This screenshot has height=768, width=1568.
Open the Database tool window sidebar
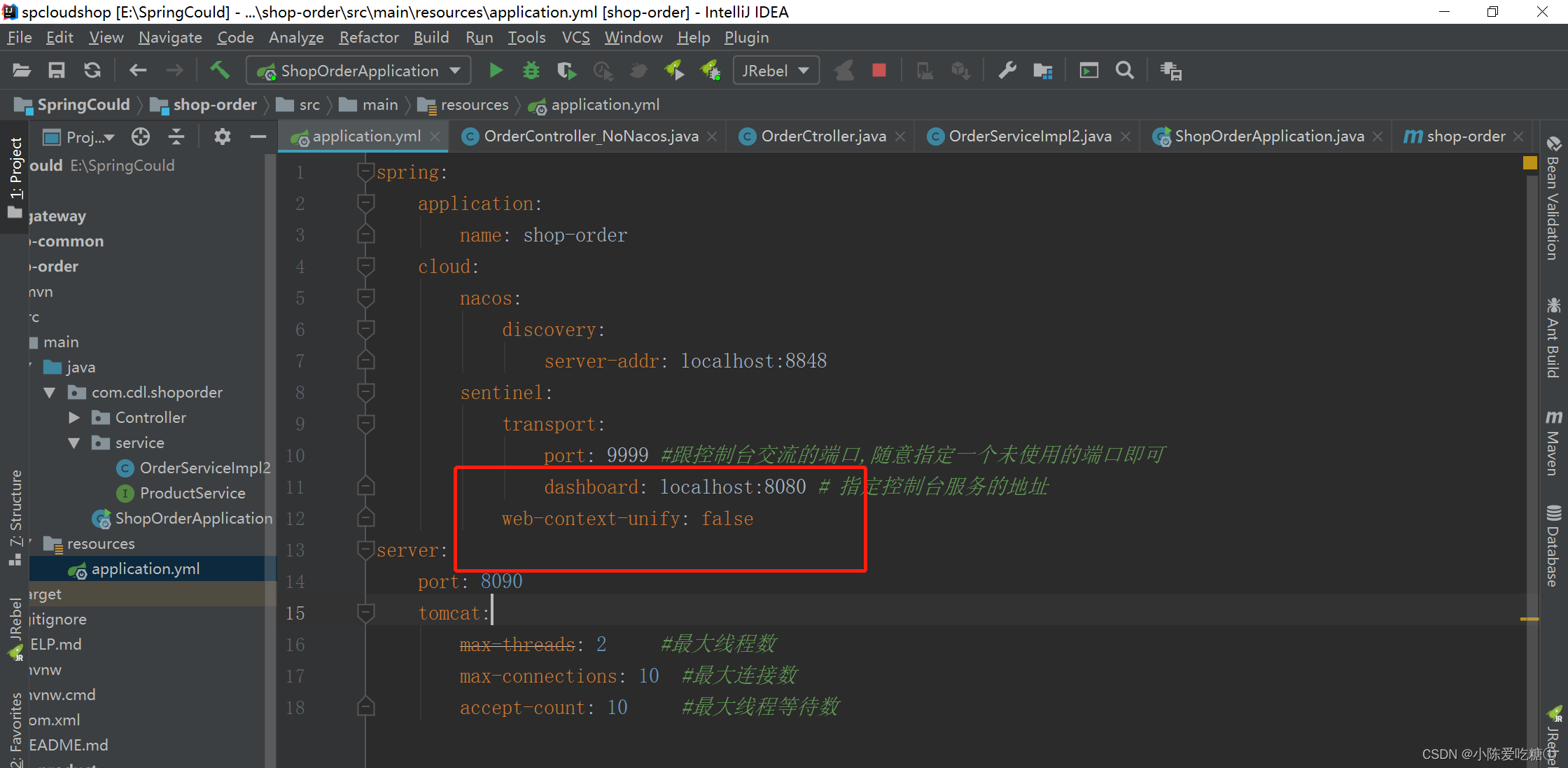pyautogui.click(x=1554, y=545)
